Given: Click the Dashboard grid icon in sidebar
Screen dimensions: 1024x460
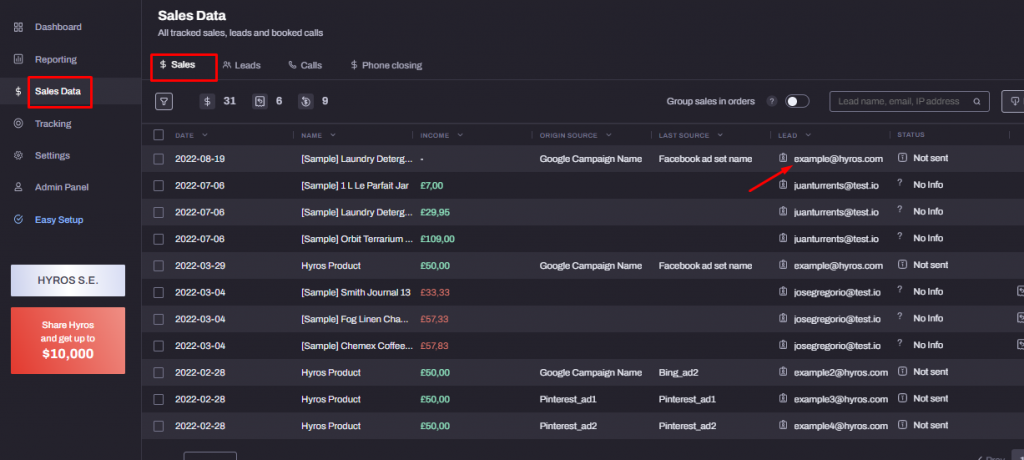Looking at the screenshot, I should [18, 27].
